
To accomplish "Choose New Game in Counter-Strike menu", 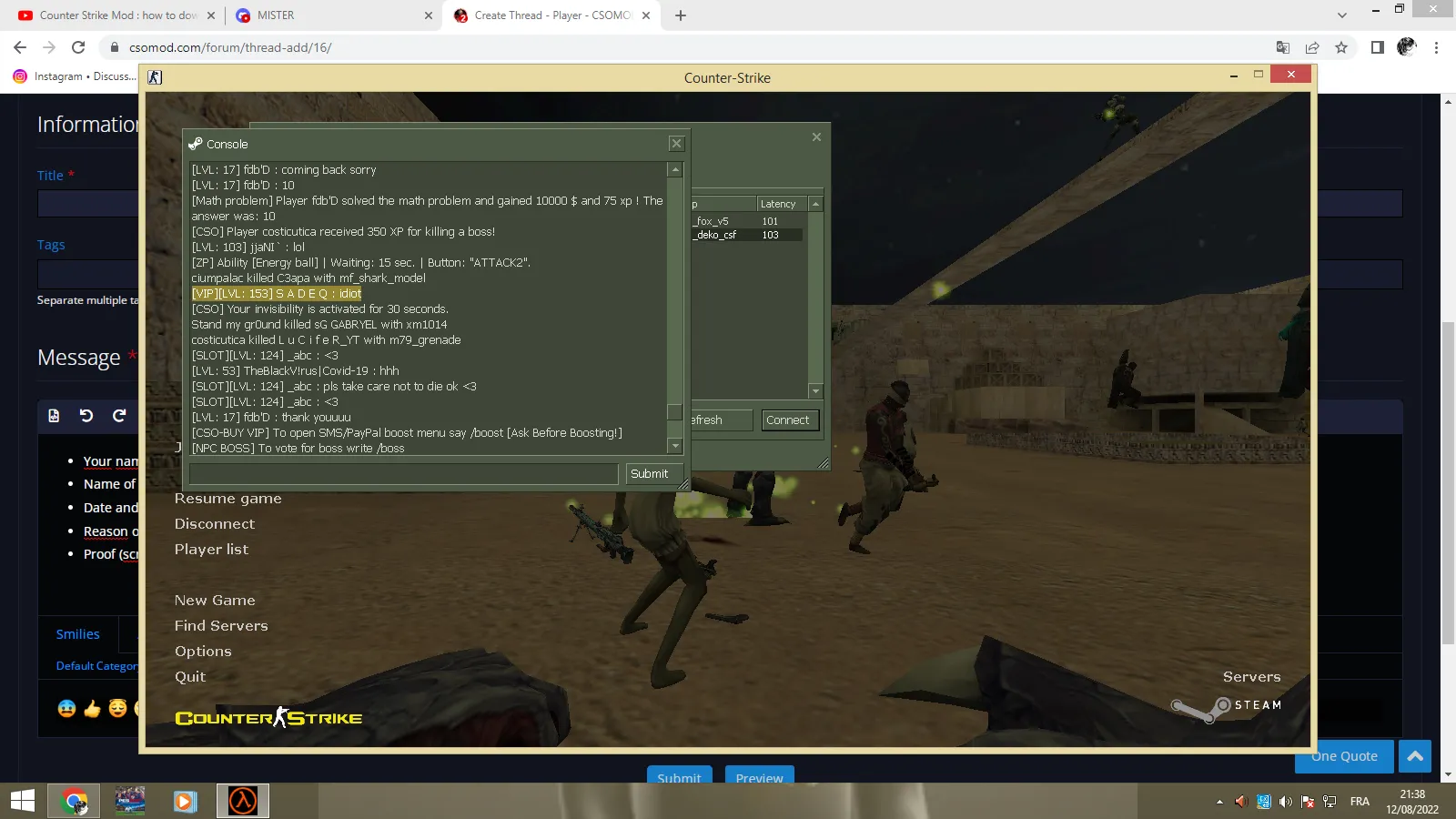I will 215,601.
